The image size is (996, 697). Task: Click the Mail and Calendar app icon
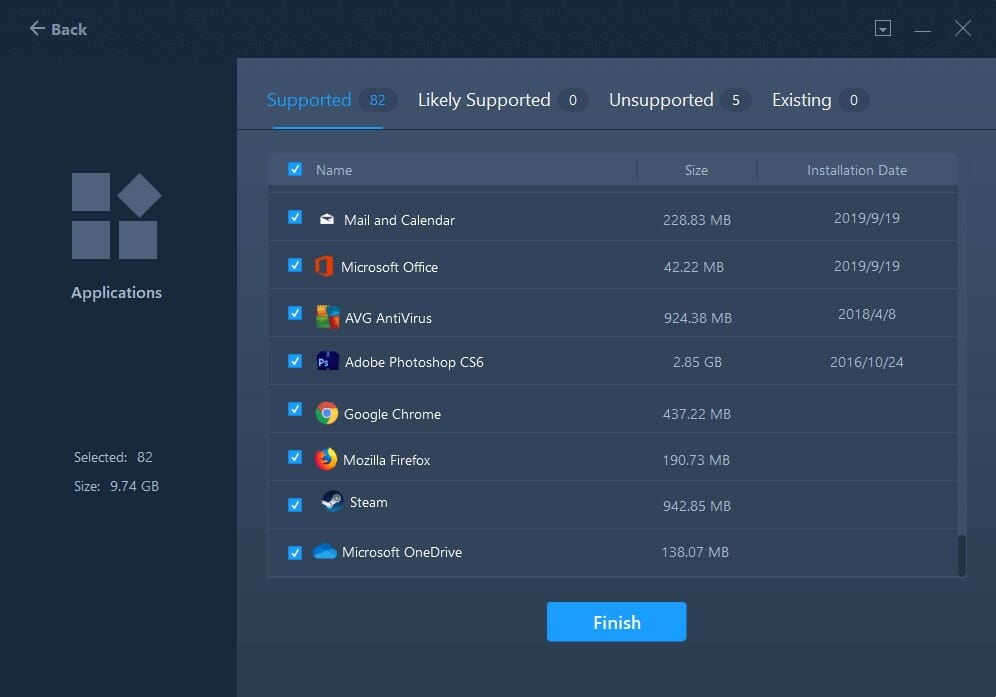(x=326, y=219)
